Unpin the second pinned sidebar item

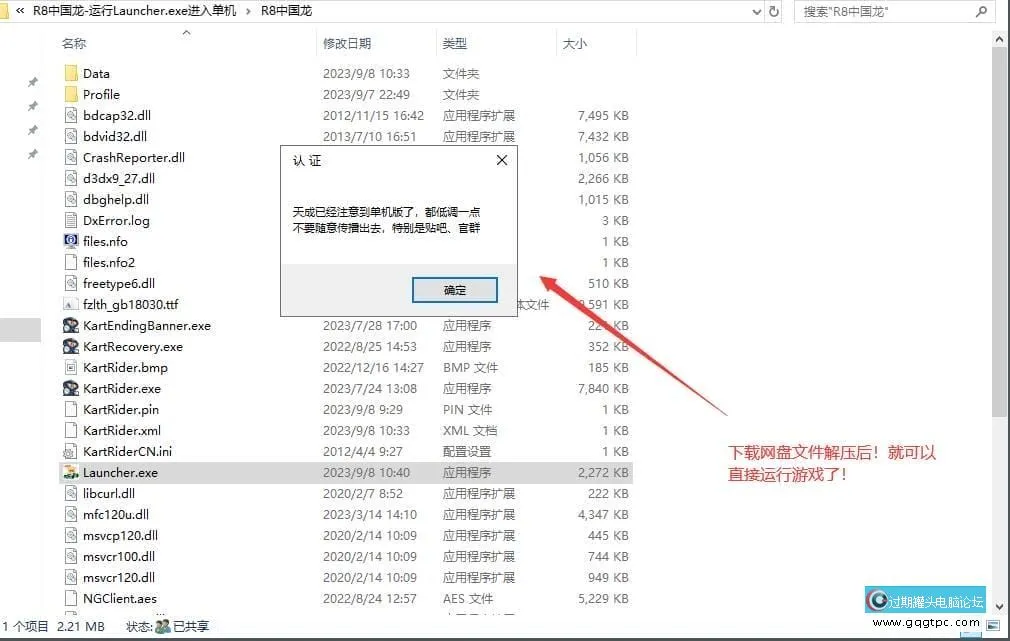32,104
